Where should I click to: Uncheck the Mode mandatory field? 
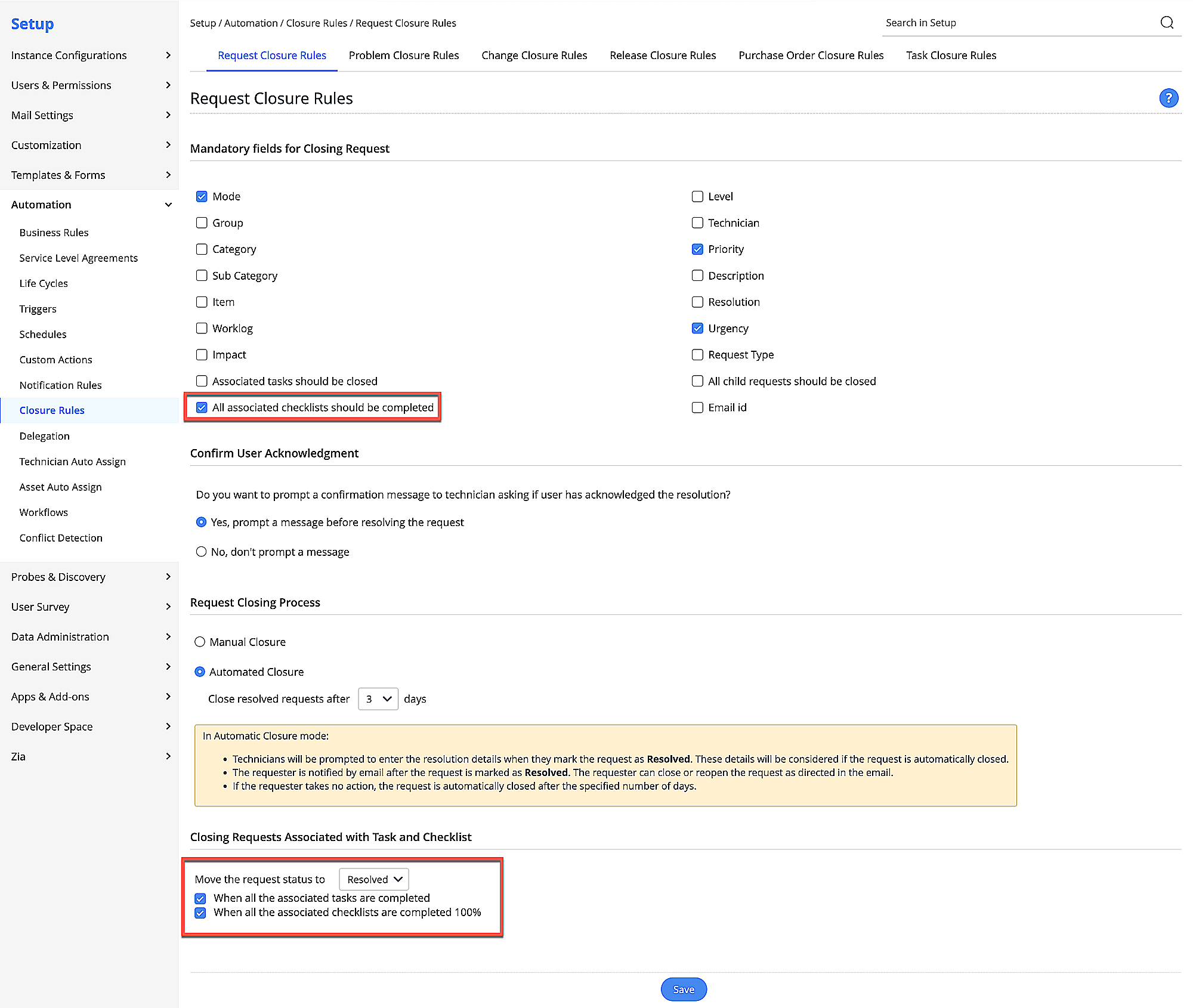point(202,196)
